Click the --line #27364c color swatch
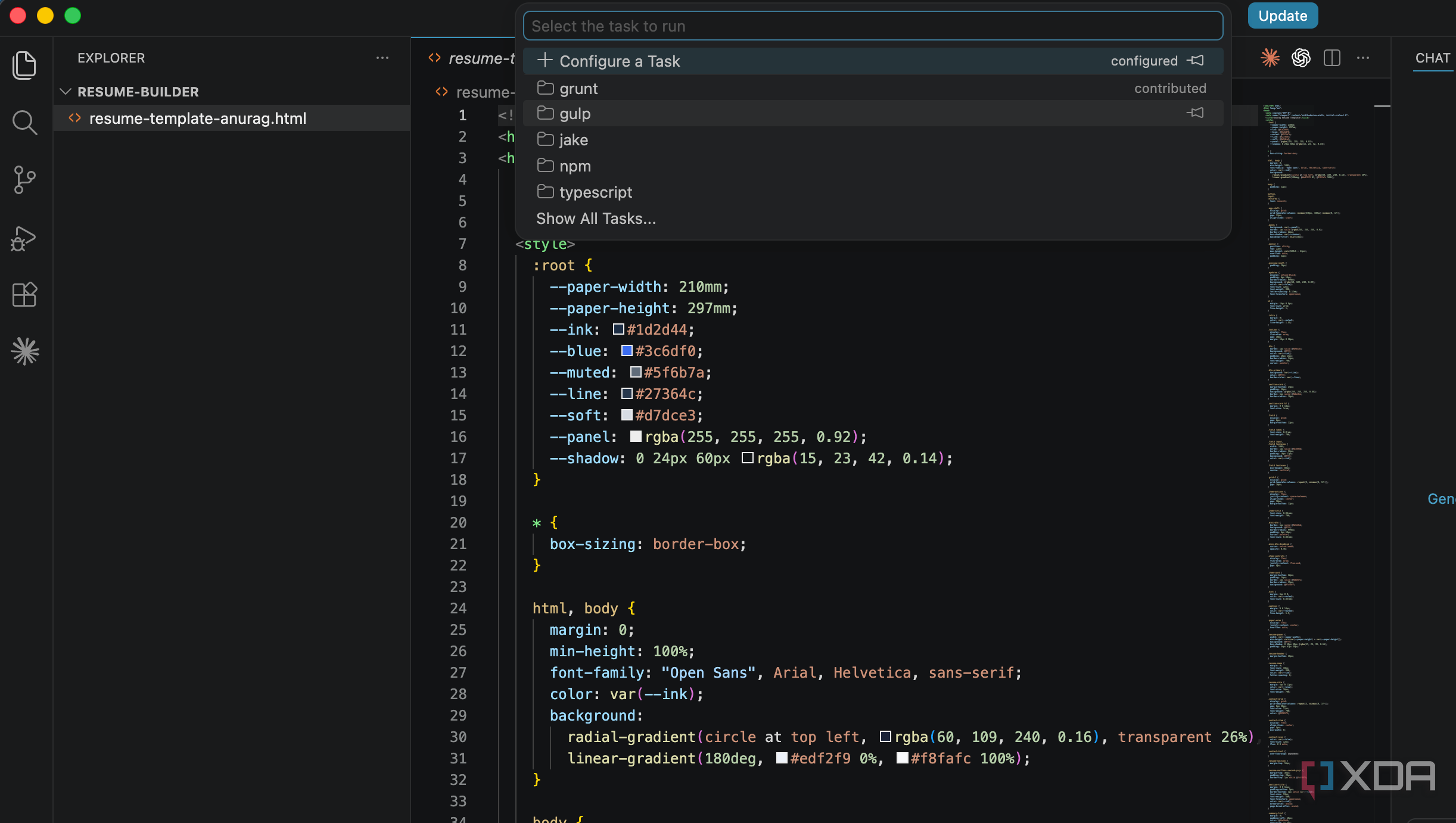Image resolution: width=1456 pixels, height=823 pixels. pos(627,394)
